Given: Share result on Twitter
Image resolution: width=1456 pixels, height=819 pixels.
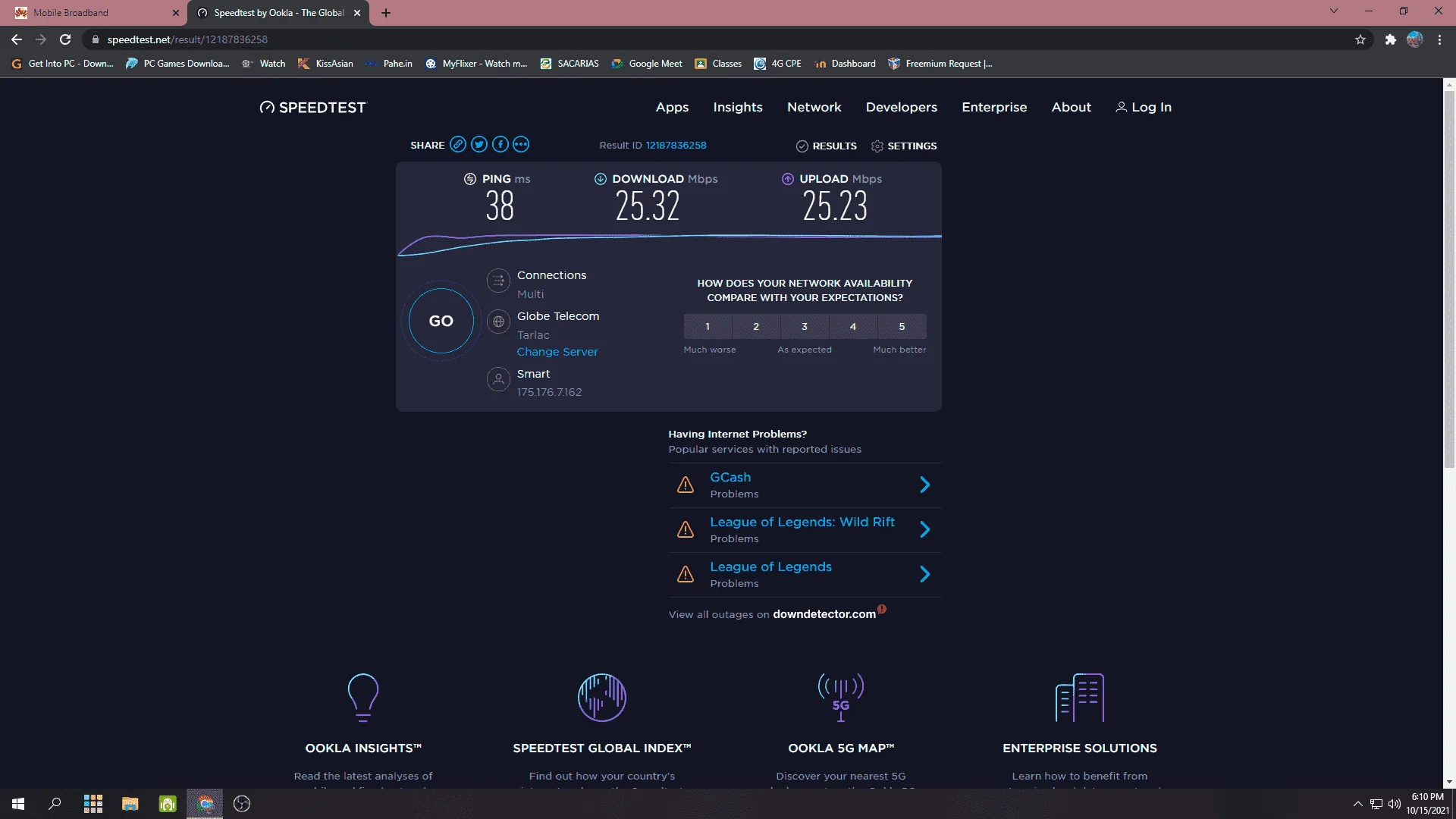Looking at the screenshot, I should click(479, 145).
